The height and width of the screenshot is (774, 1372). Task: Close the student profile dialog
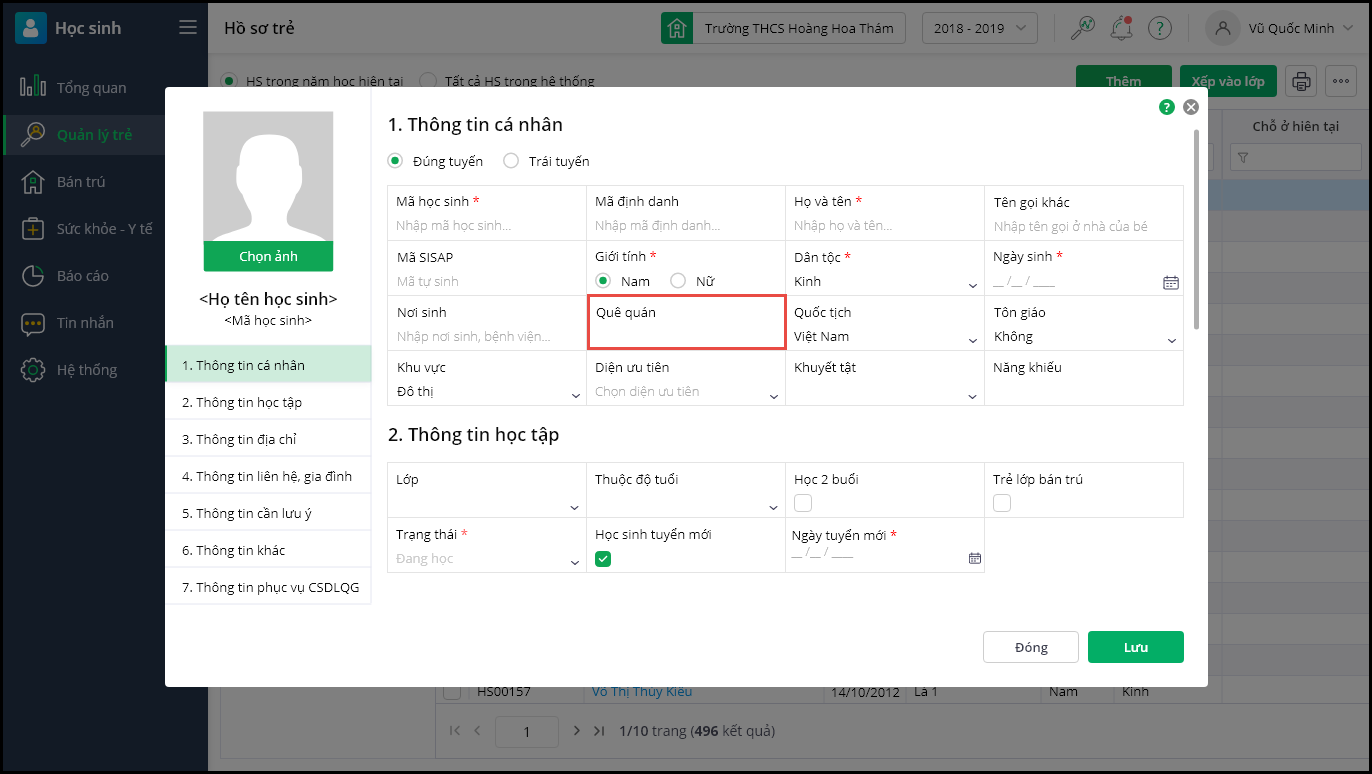pos(1190,107)
